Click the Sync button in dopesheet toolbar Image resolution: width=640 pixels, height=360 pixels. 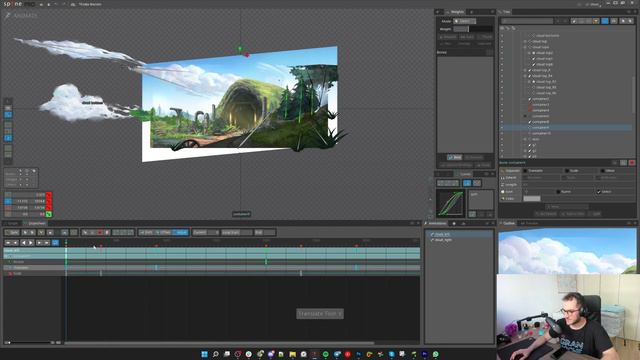tap(12, 232)
